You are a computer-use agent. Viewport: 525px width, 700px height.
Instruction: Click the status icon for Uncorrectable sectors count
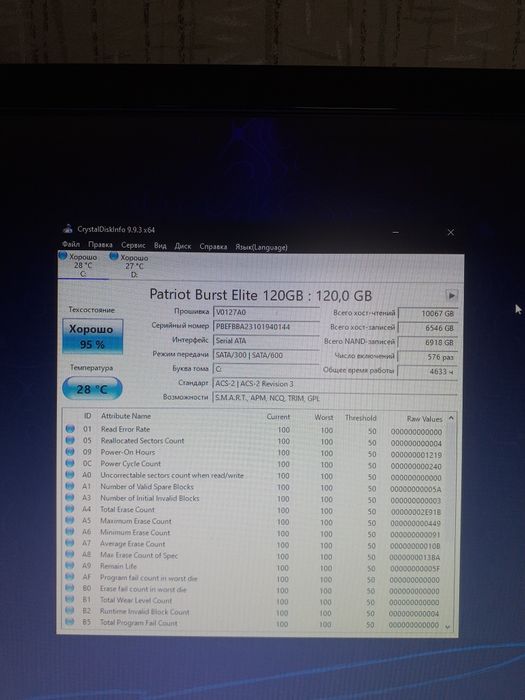(x=70, y=475)
